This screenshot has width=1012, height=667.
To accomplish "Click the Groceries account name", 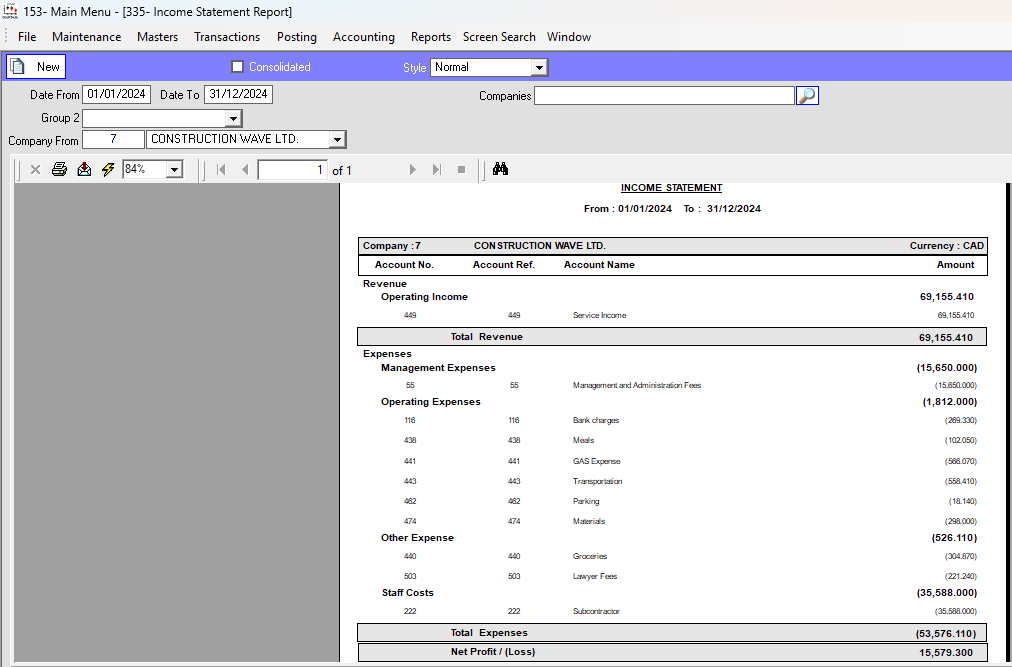I will [589, 556].
